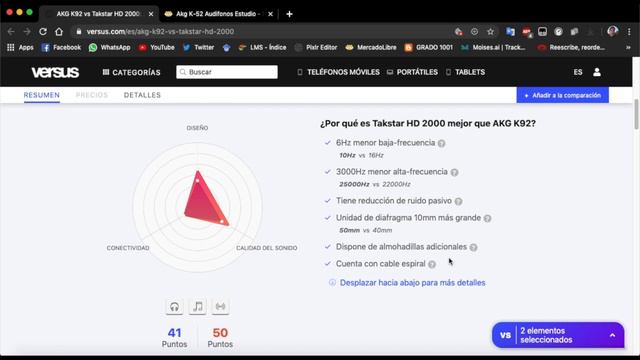Select the headphones design icon below chart
This screenshot has width=640, height=360.
tap(174, 307)
